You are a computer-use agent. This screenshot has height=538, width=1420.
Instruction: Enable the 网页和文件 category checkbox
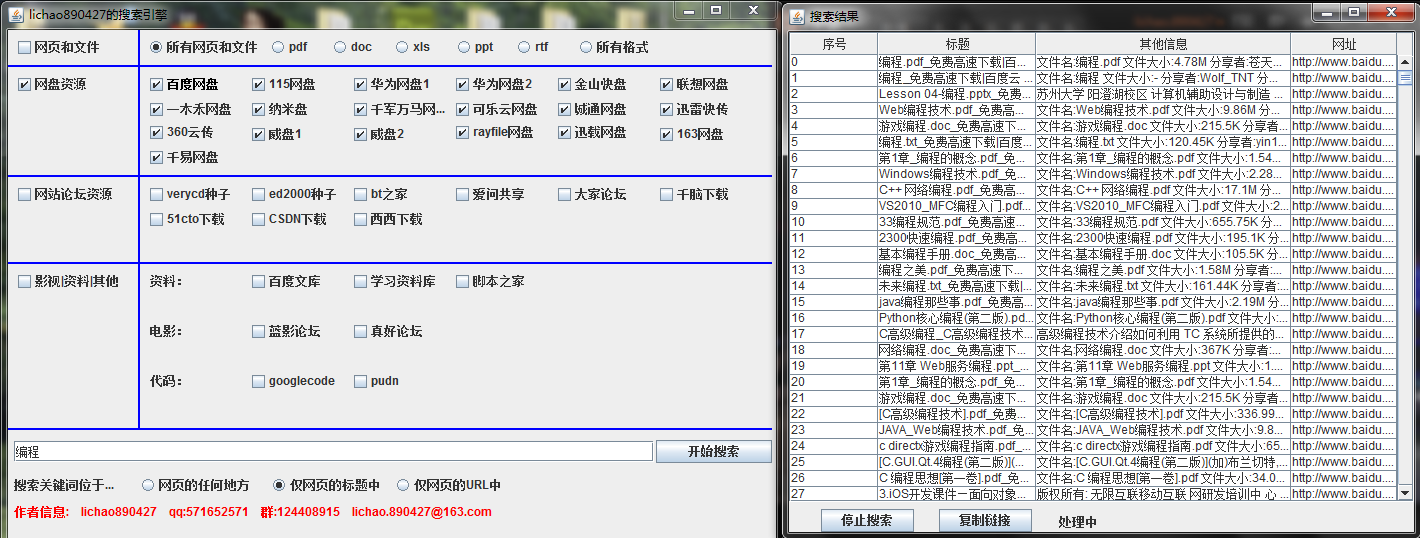coord(25,48)
